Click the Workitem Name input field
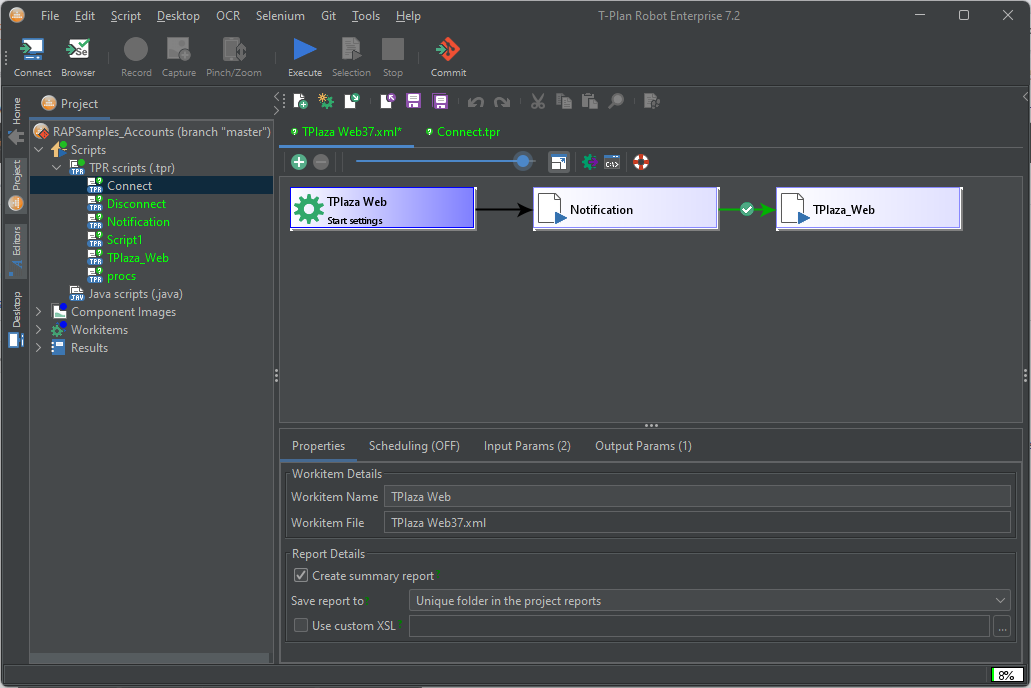This screenshot has width=1031, height=688. [x=697, y=496]
